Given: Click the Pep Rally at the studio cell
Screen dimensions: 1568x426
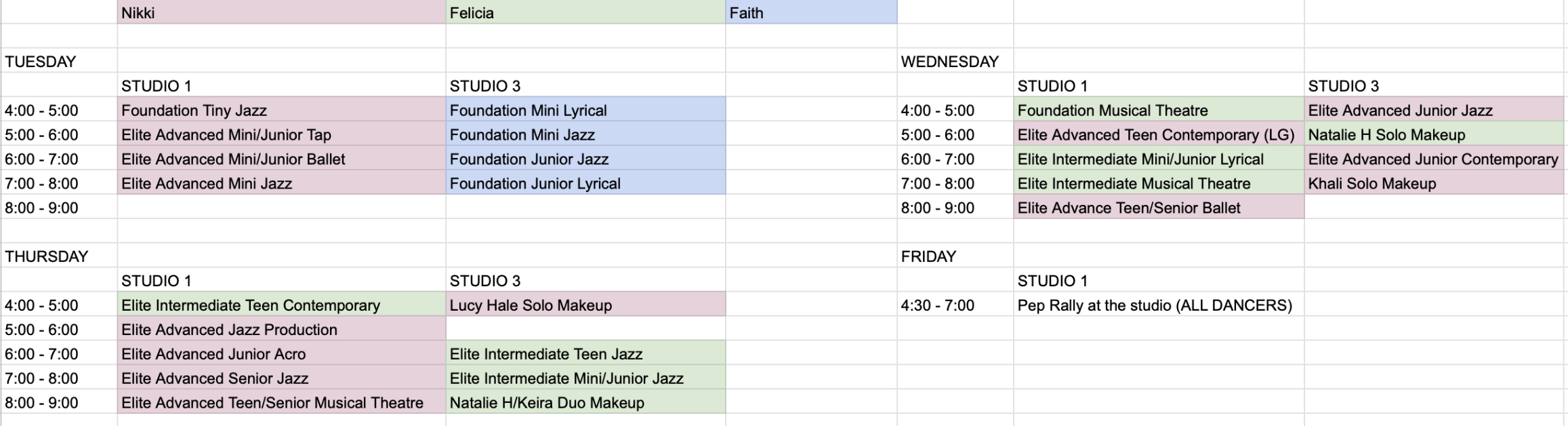Looking at the screenshot, I should click(1159, 305).
